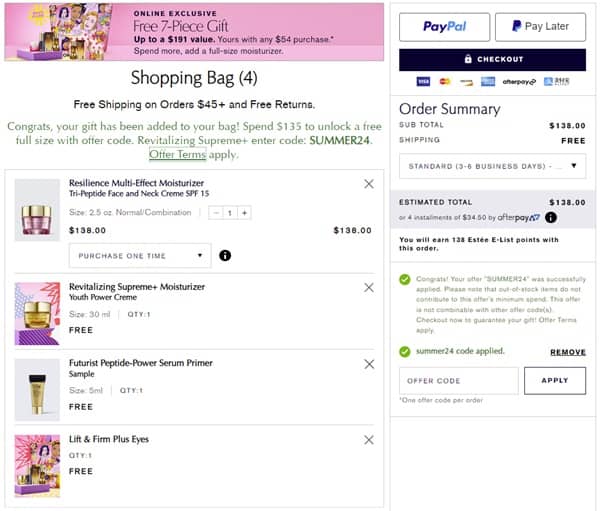
Task: Open Purchase One Time dropdown
Action: tap(140, 256)
